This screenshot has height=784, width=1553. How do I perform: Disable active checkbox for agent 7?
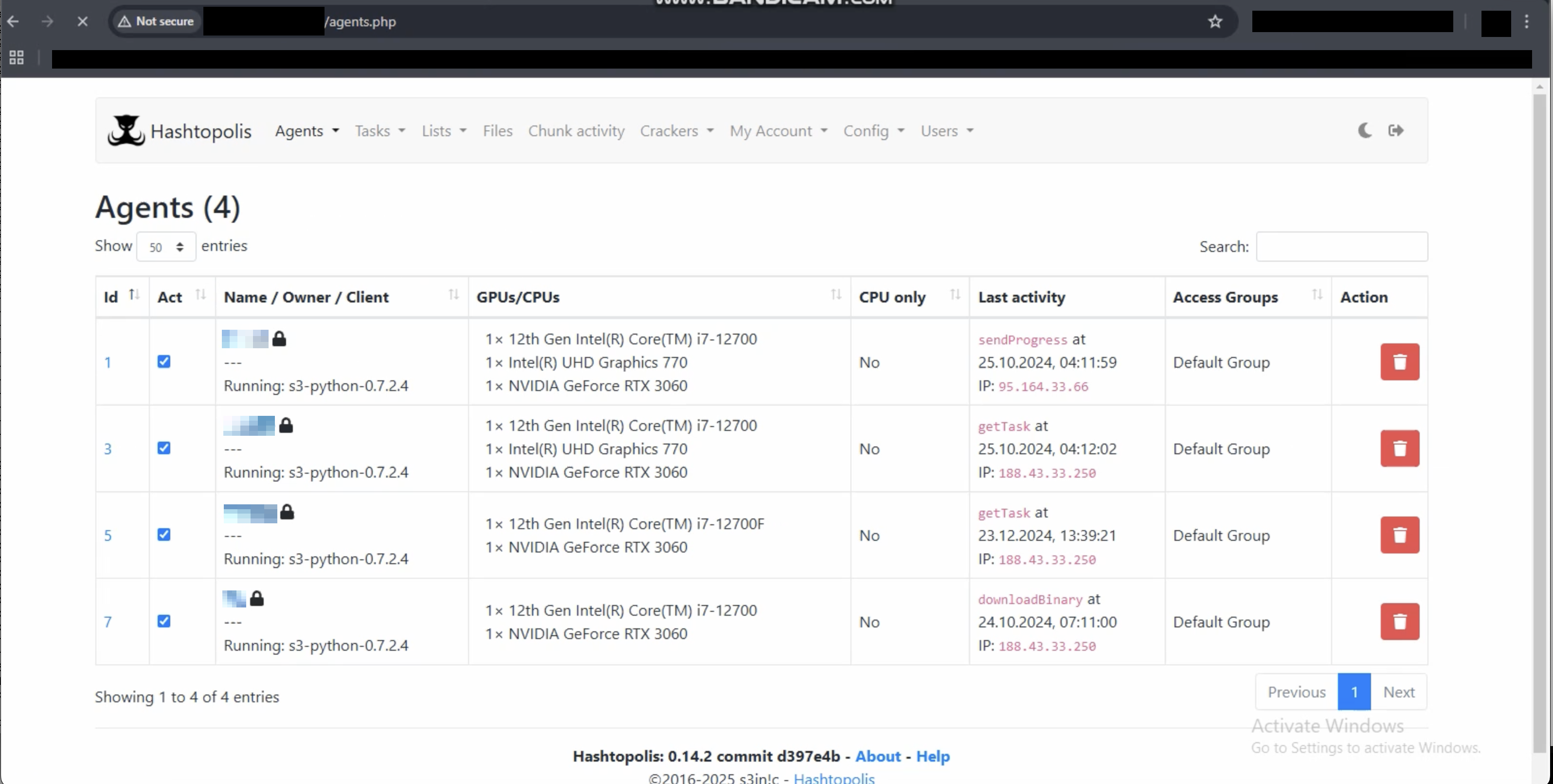click(164, 621)
